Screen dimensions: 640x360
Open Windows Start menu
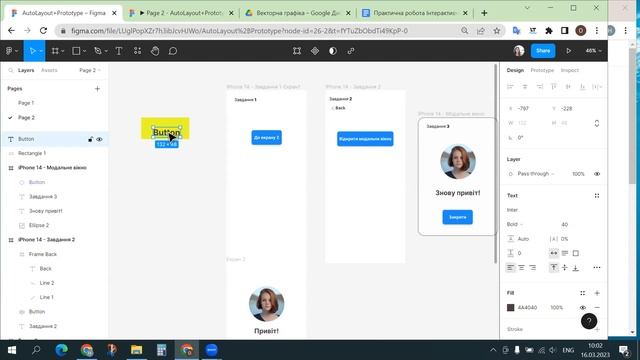tap(12, 350)
